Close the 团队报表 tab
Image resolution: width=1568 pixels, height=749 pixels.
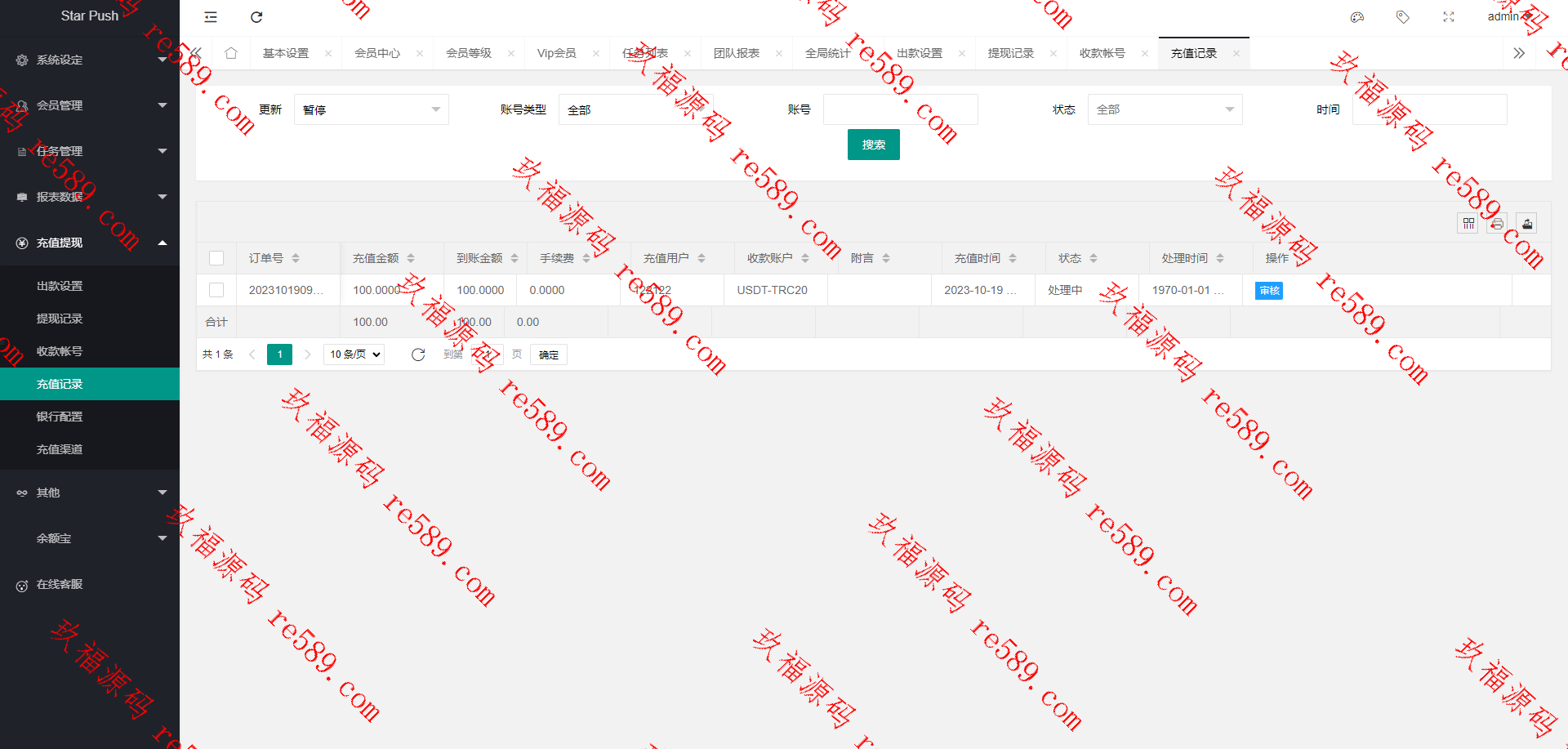[x=779, y=53]
